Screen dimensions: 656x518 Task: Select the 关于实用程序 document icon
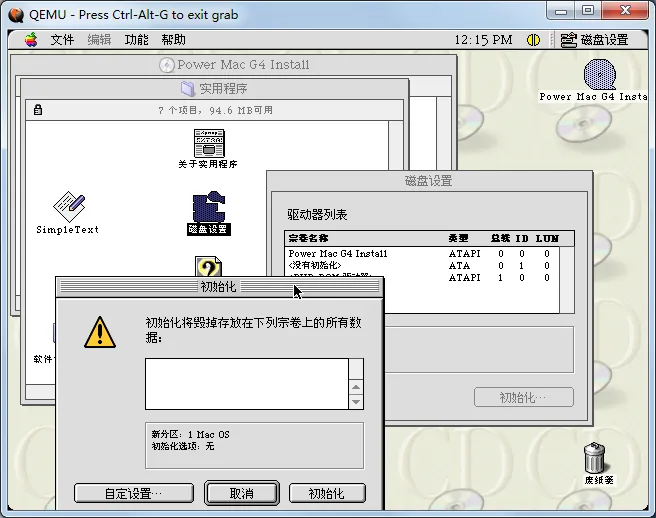(x=209, y=143)
